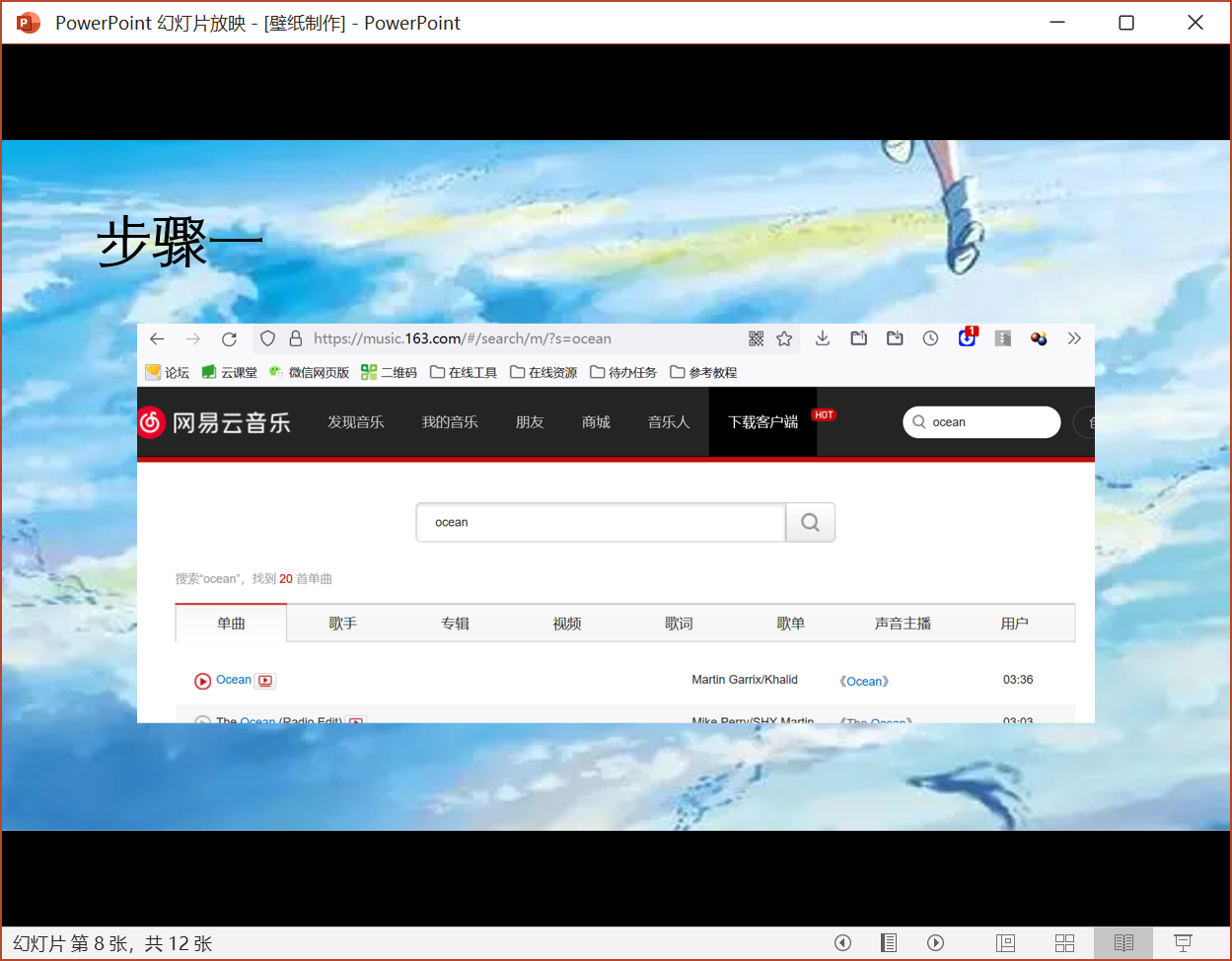Image resolution: width=1232 pixels, height=961 pixels.
Task: Click the padlock icon beside the URL
Action: (x=295, y=338)
